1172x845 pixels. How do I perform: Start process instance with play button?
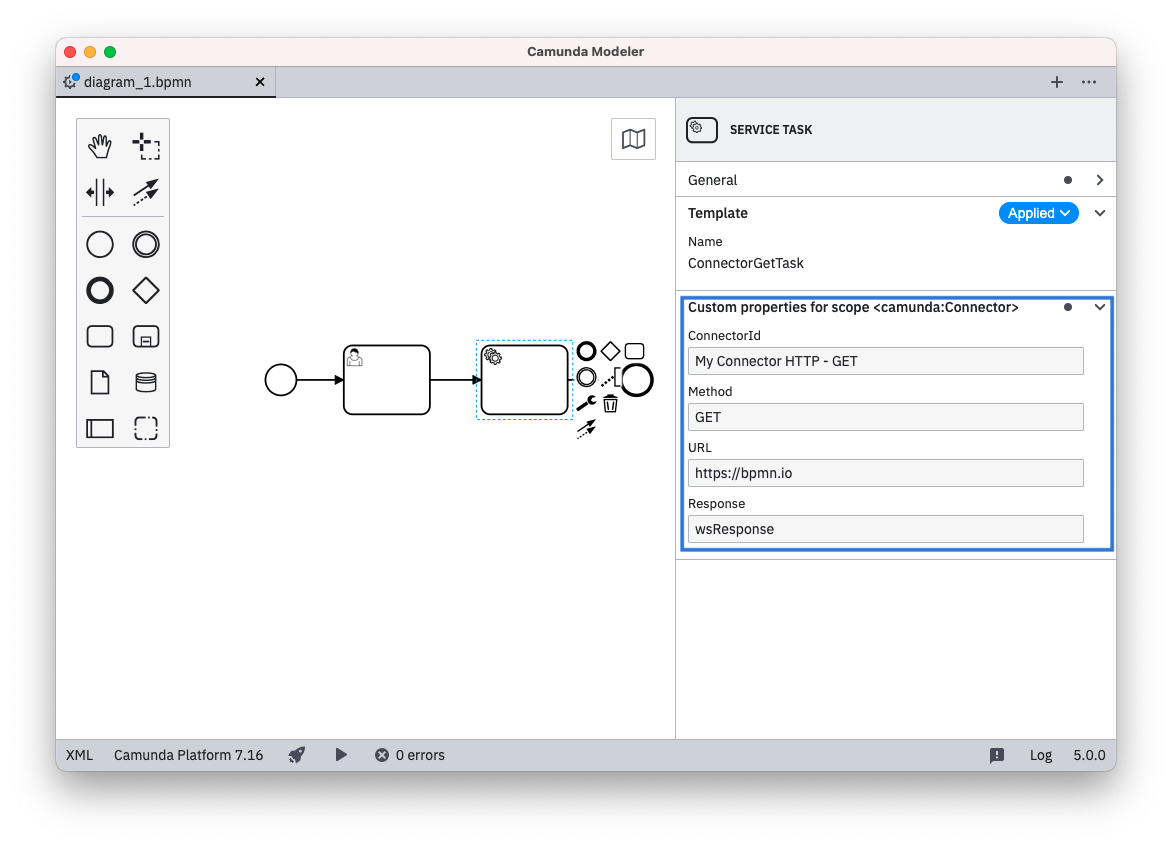(x=341, y=755)
